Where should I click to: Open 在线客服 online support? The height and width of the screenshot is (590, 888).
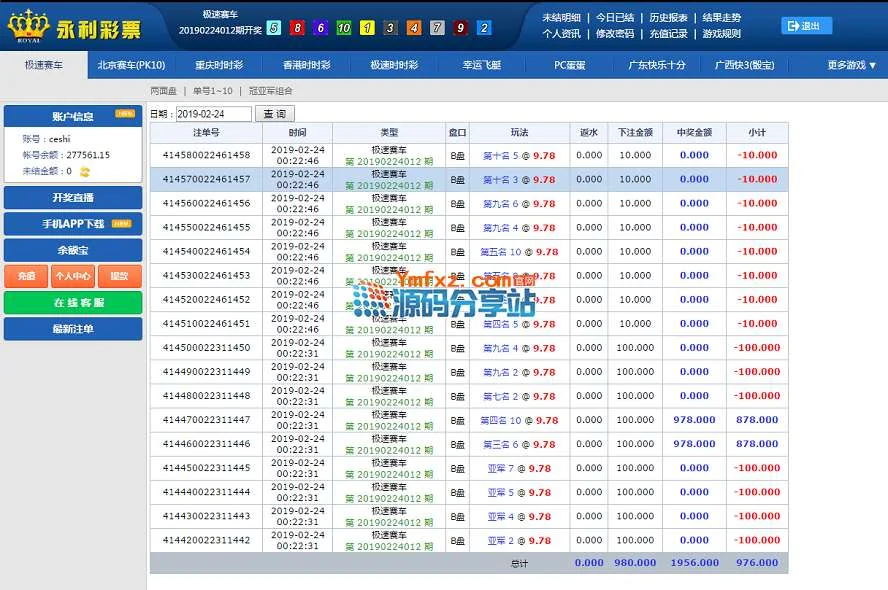pyautogui.click(x=73, y=302)
